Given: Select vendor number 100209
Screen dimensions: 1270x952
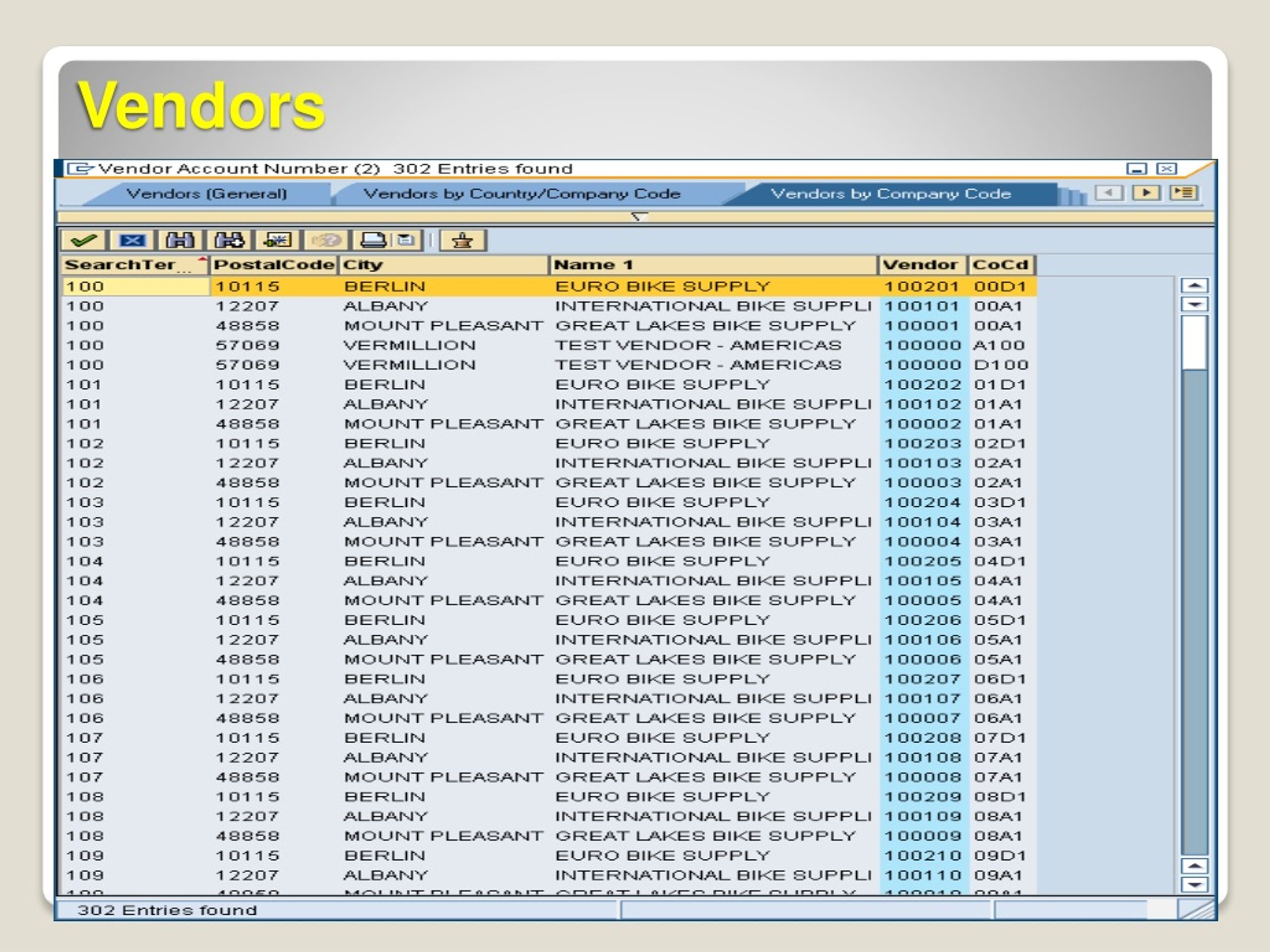Looking at the screenshot, I should pyautogui.click(x=922, y=796).
